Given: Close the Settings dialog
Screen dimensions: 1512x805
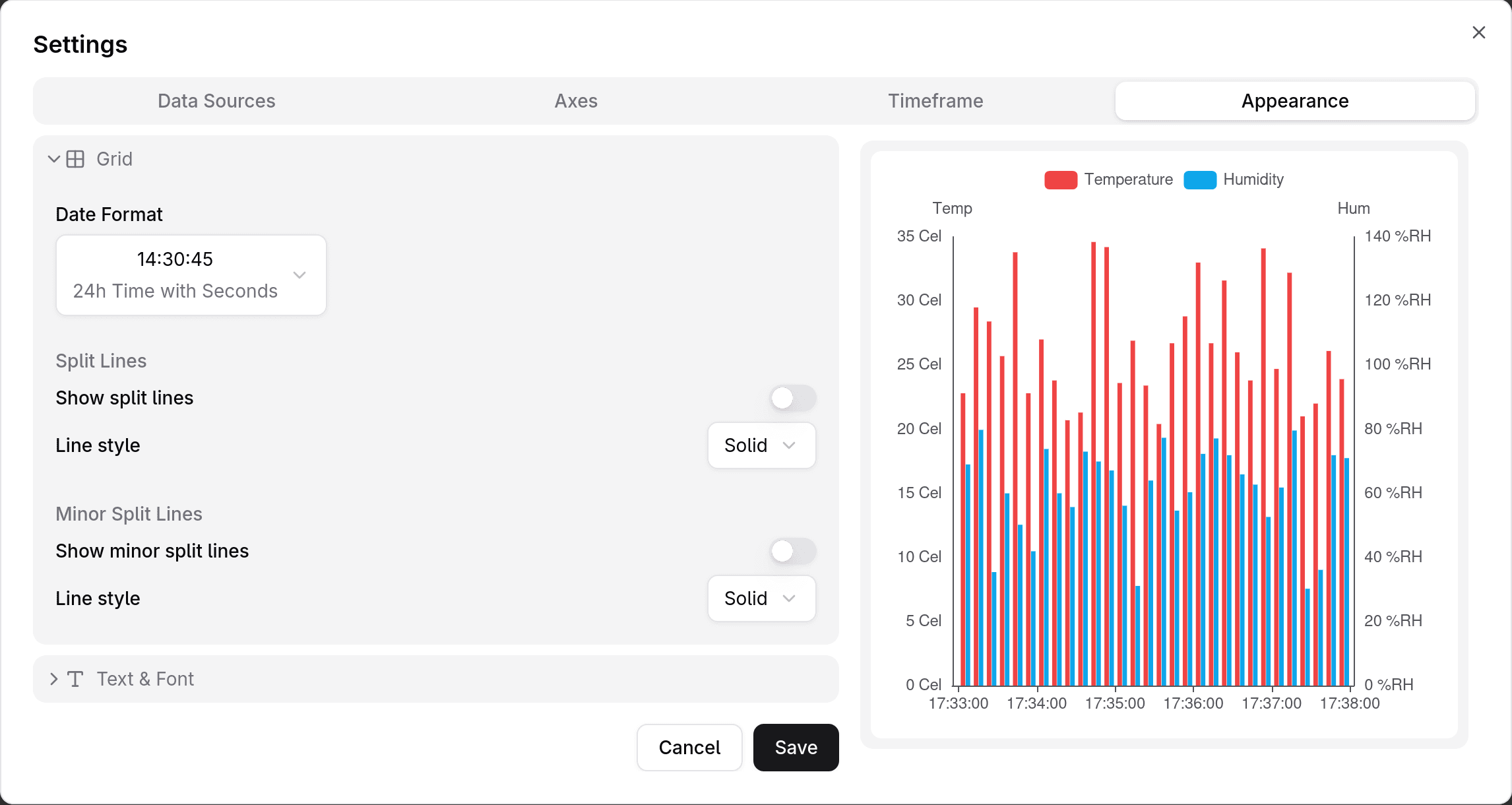Looking at the screenshot, I should pyautogui.click(x=1479, y=32).
